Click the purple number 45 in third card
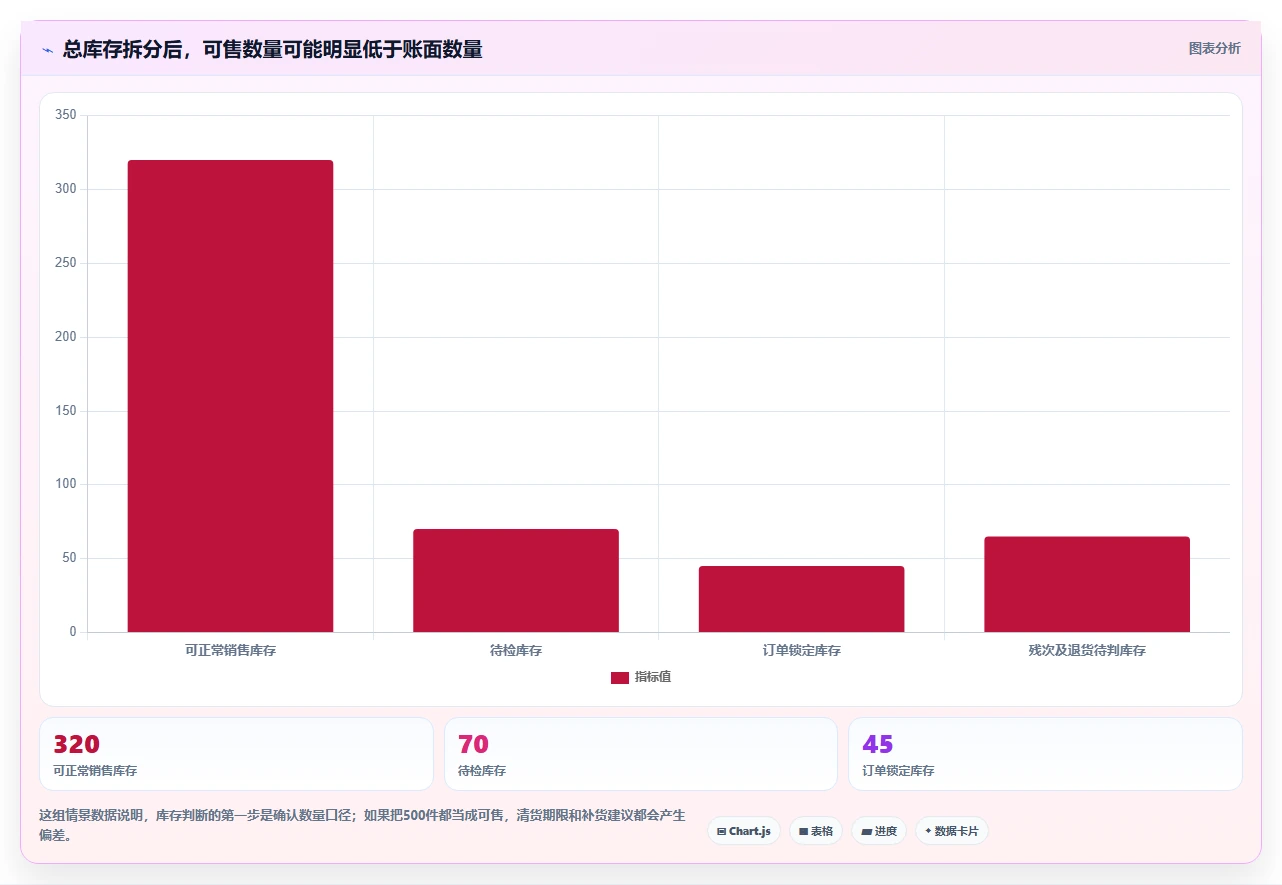 click(878, 744)
